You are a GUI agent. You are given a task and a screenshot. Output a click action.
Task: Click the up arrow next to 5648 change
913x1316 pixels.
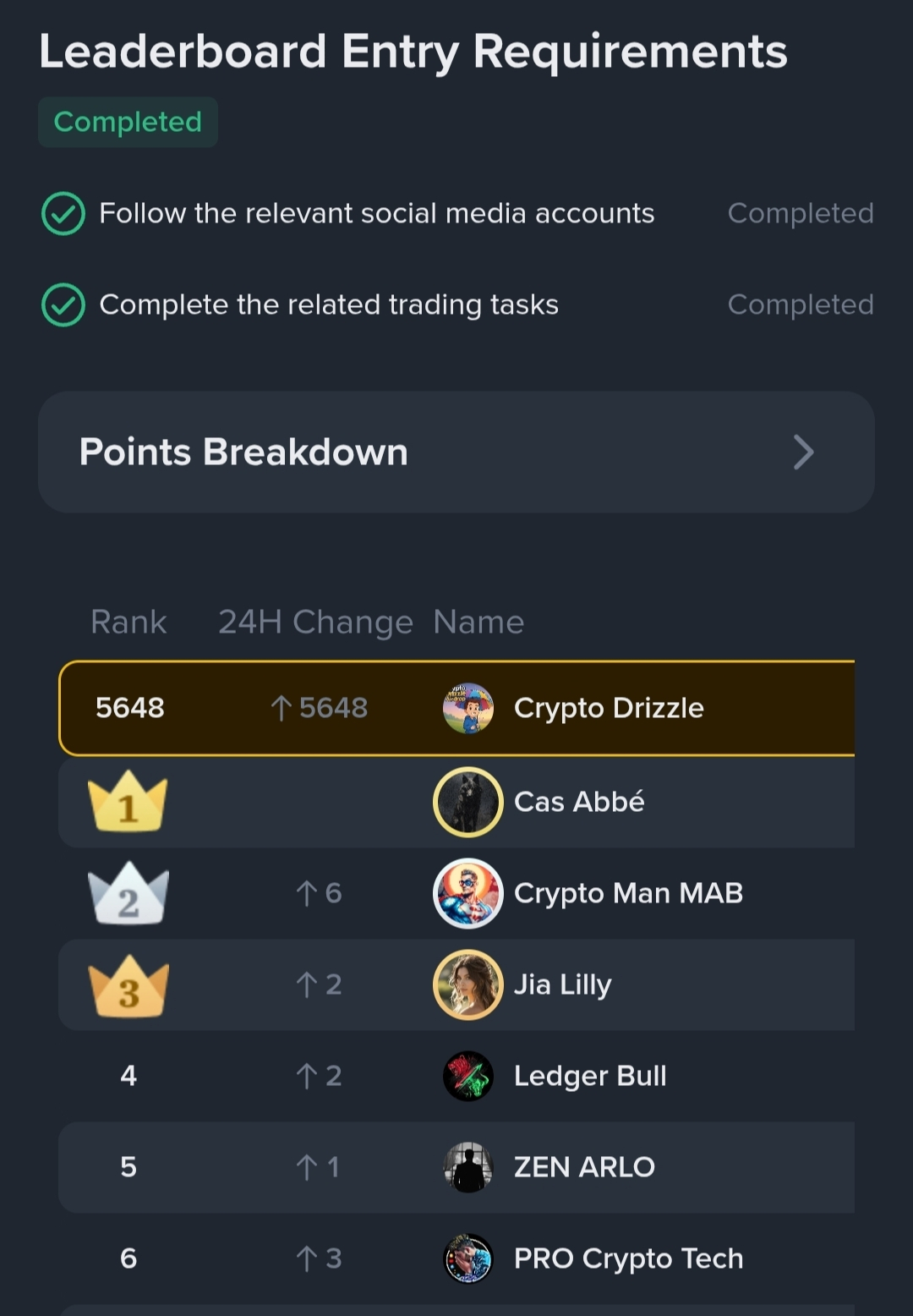281,708
